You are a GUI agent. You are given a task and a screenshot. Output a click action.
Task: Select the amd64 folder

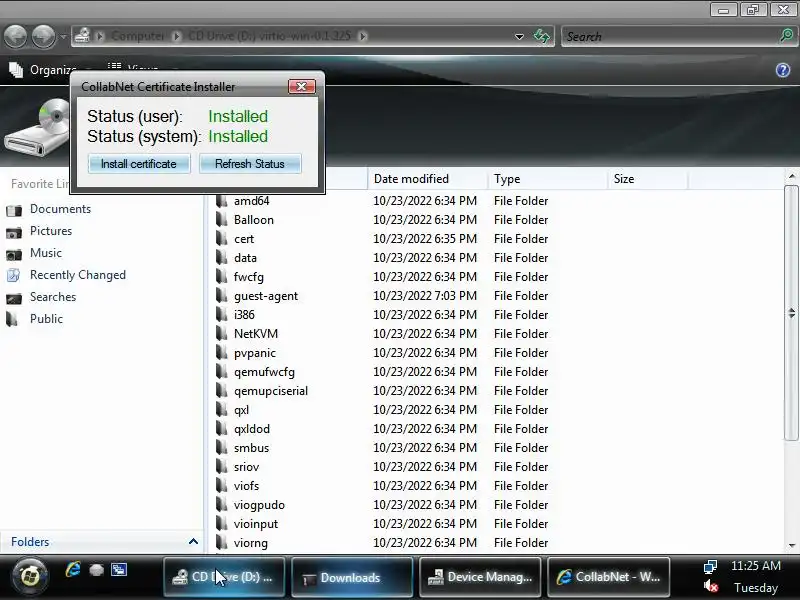(252, 201)
